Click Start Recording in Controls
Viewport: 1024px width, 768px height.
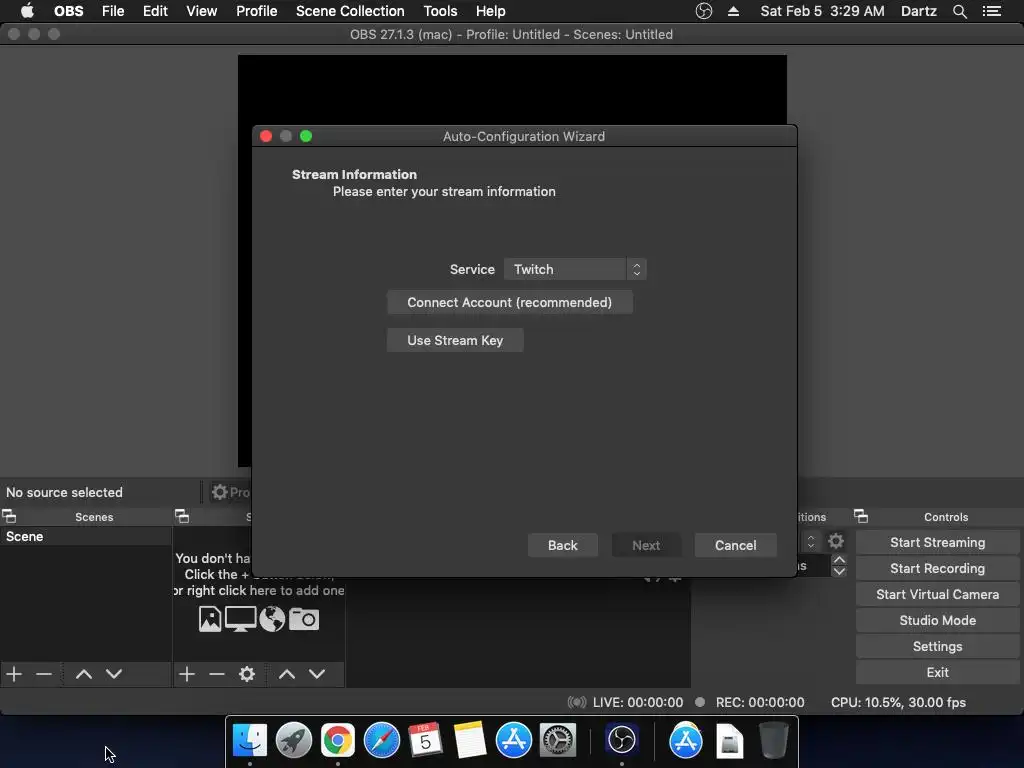click(x=937, y=568)
